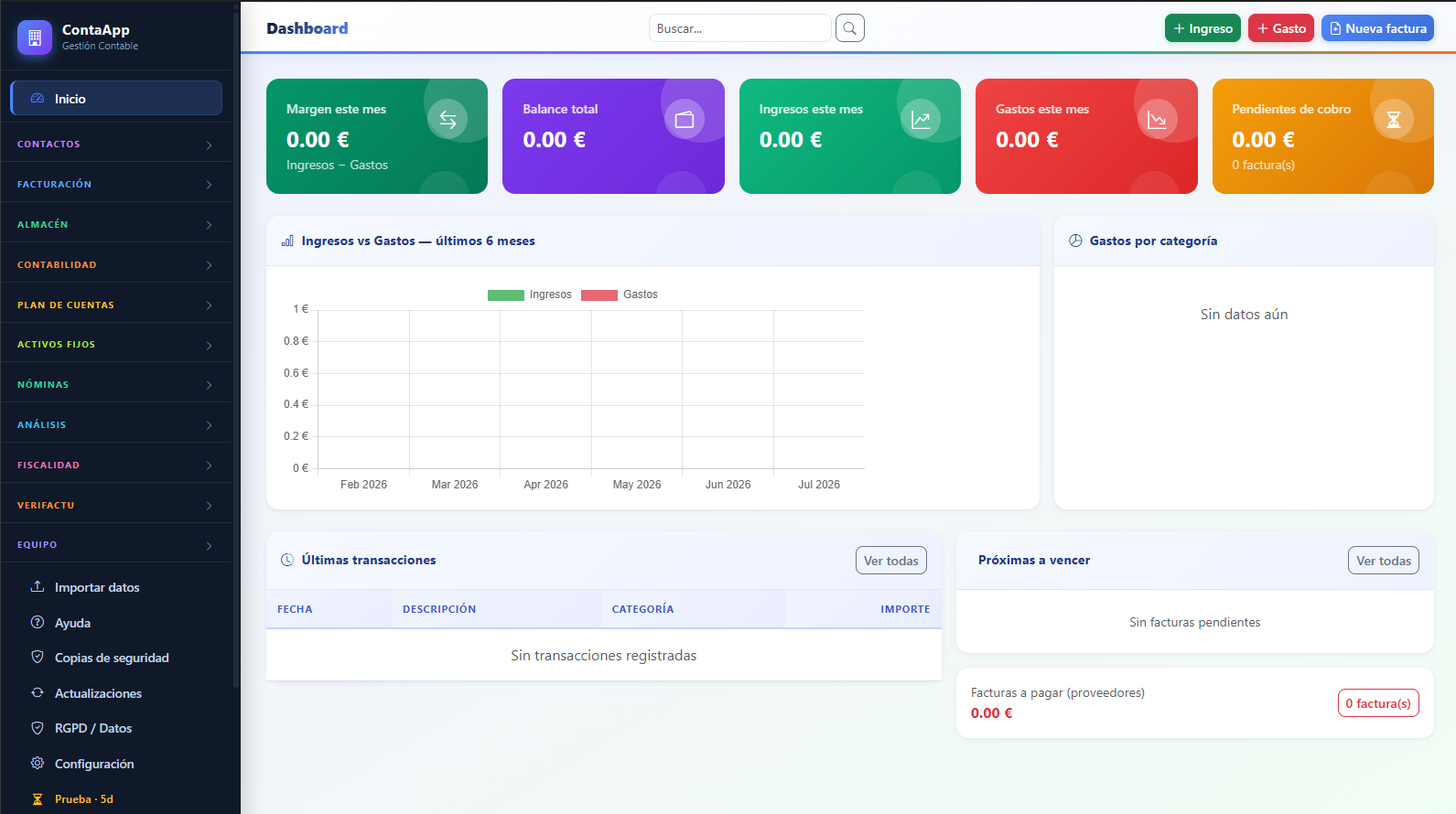Expand the Almacén section

116,224
